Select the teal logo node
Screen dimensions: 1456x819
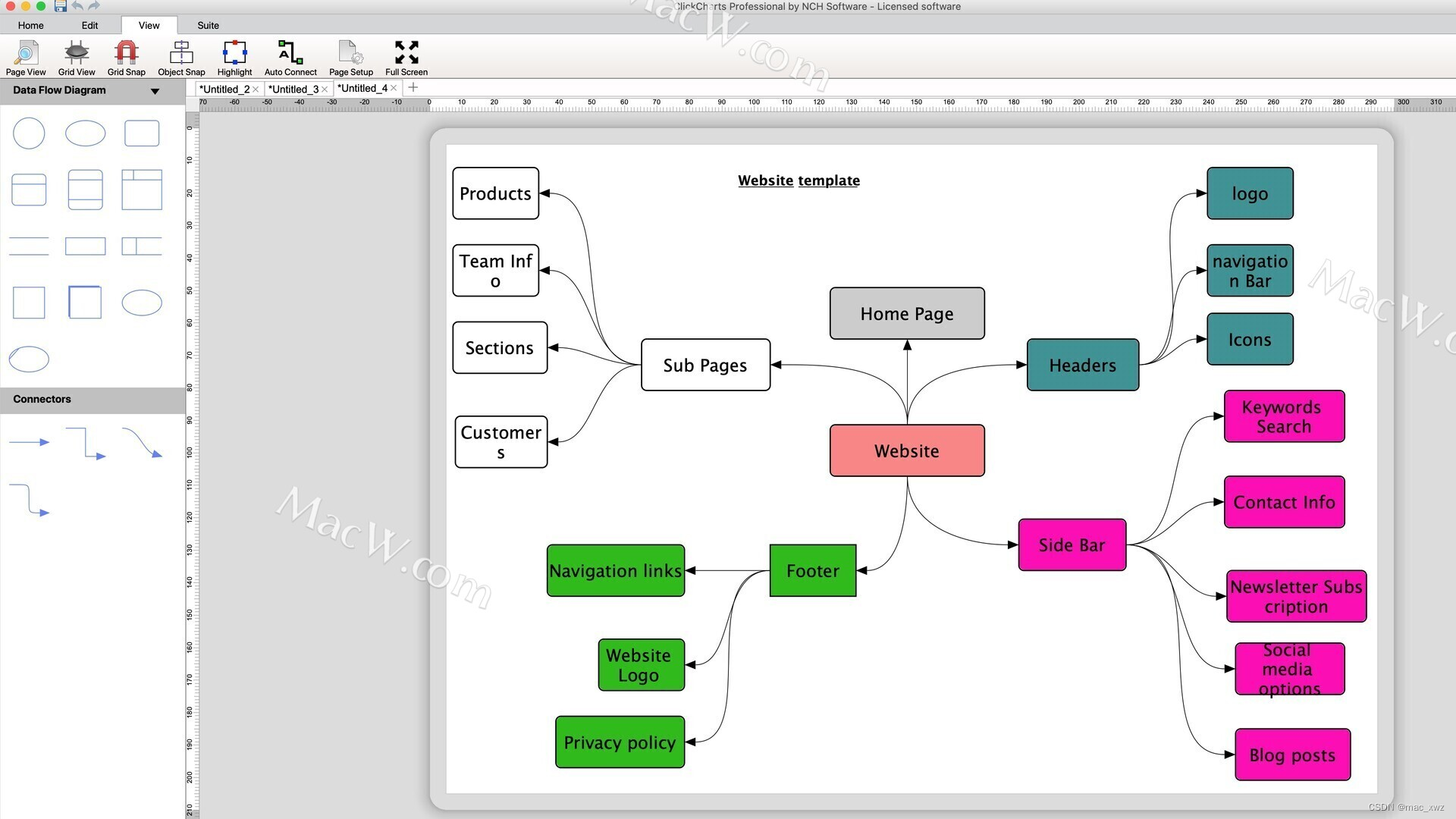click(x=1250, y=193)
